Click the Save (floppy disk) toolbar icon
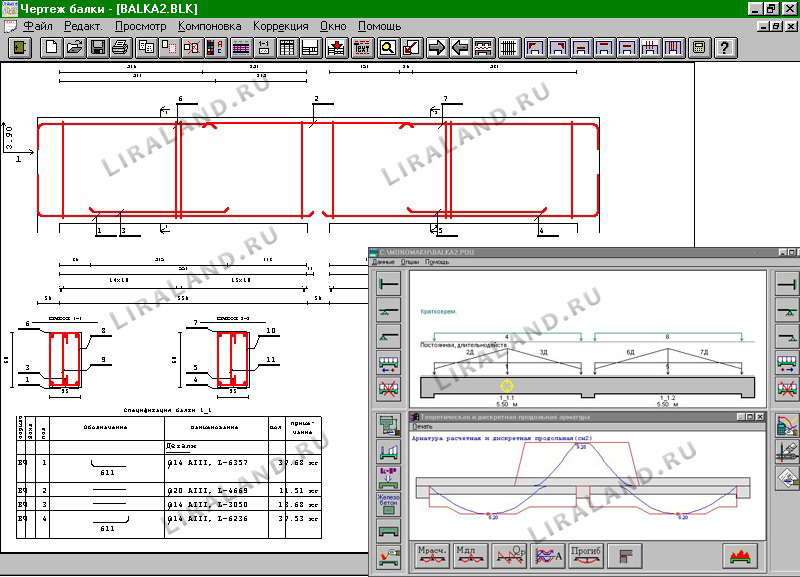 click(x=98, y=47)
